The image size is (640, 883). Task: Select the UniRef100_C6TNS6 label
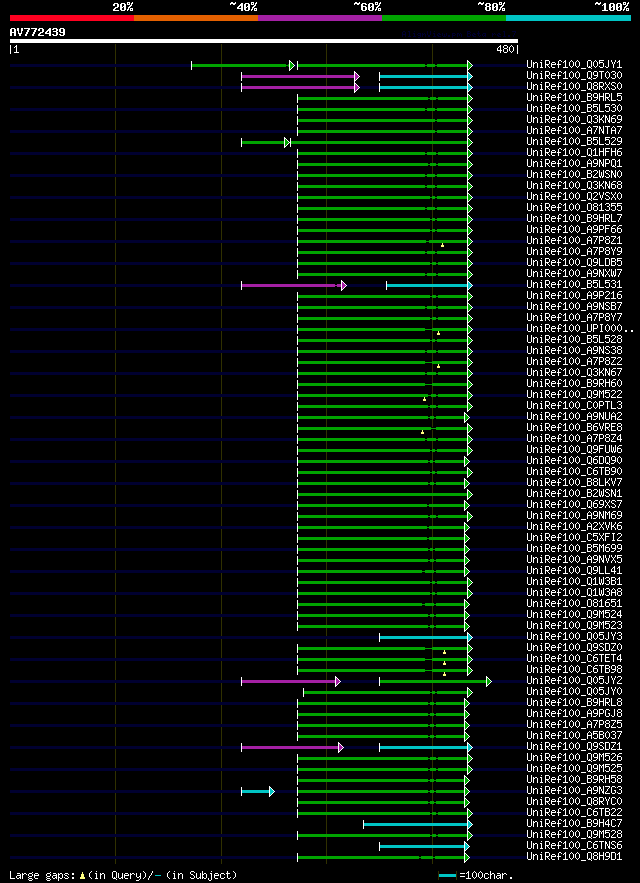point(574,845)
